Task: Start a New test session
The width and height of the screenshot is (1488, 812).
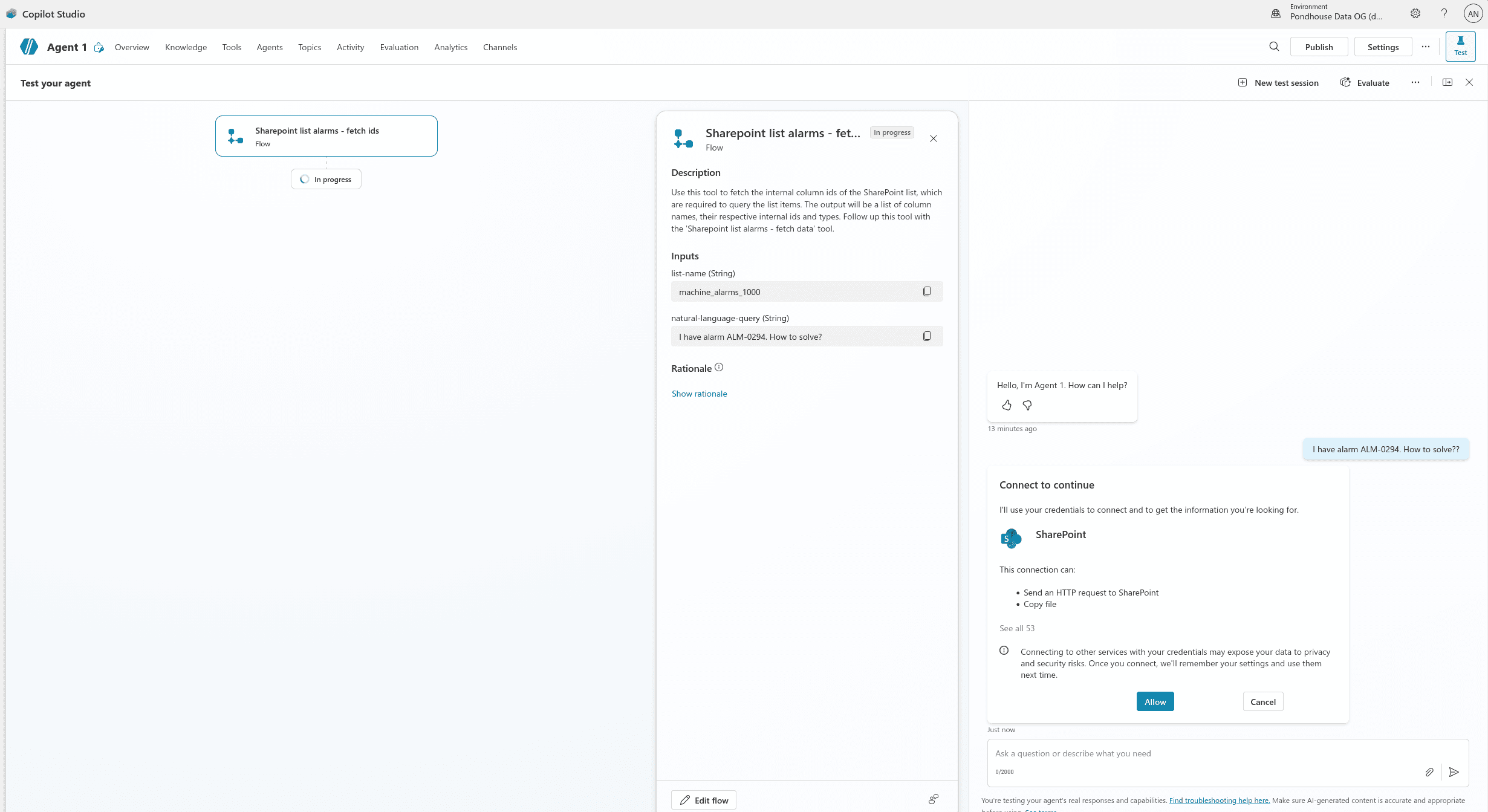Action: pyautogui.click(x=1278, y=82)
